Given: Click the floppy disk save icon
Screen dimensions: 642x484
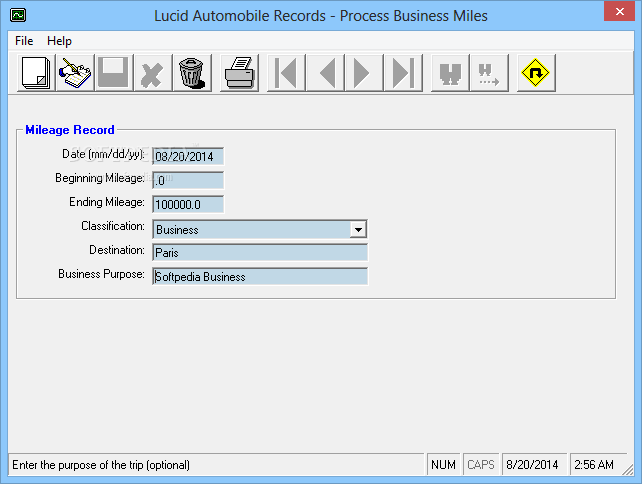Looking at the screenshot, I should (x=113, y=73).
